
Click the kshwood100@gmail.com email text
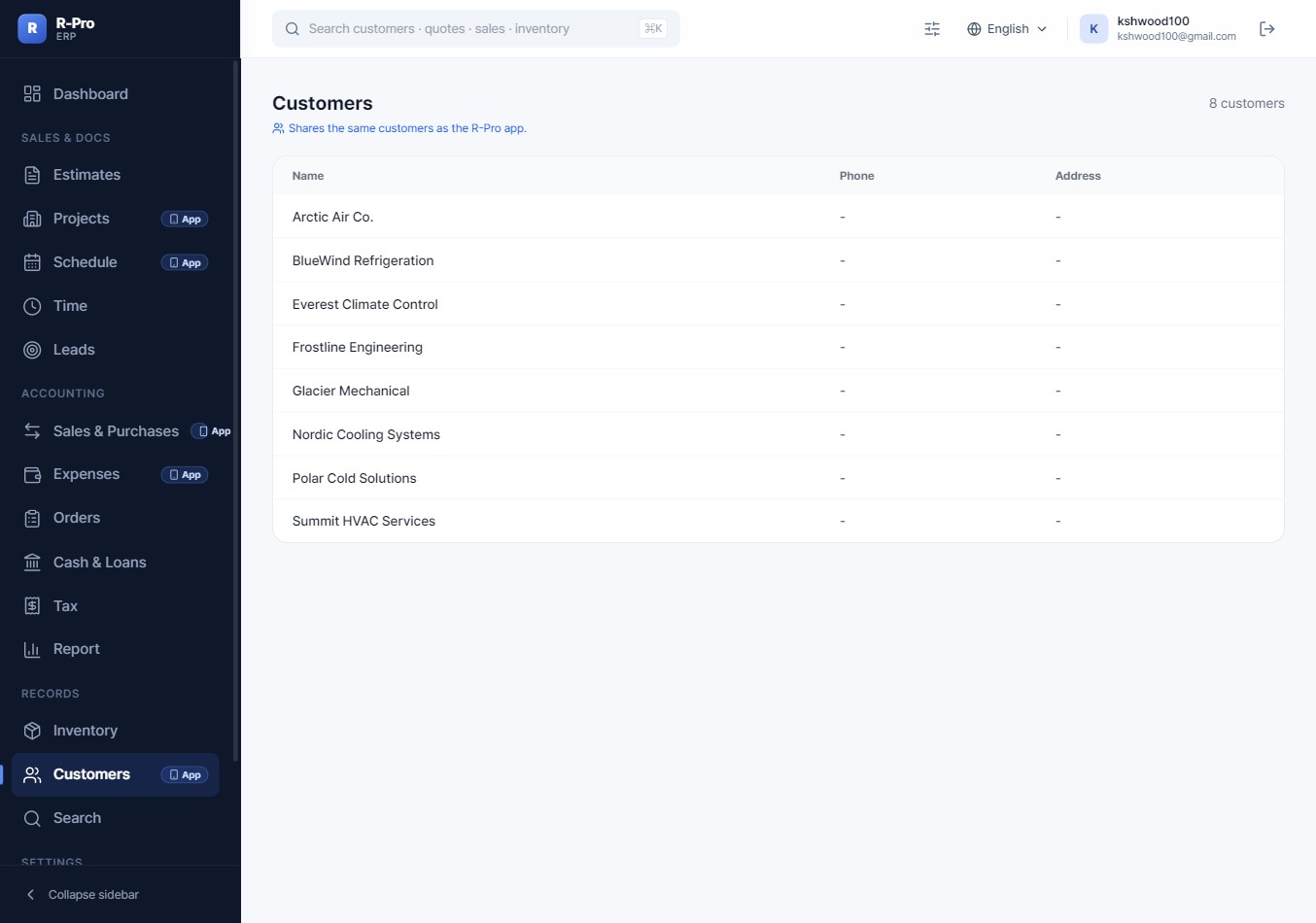pyautogui.click(x=1176, y=37)
